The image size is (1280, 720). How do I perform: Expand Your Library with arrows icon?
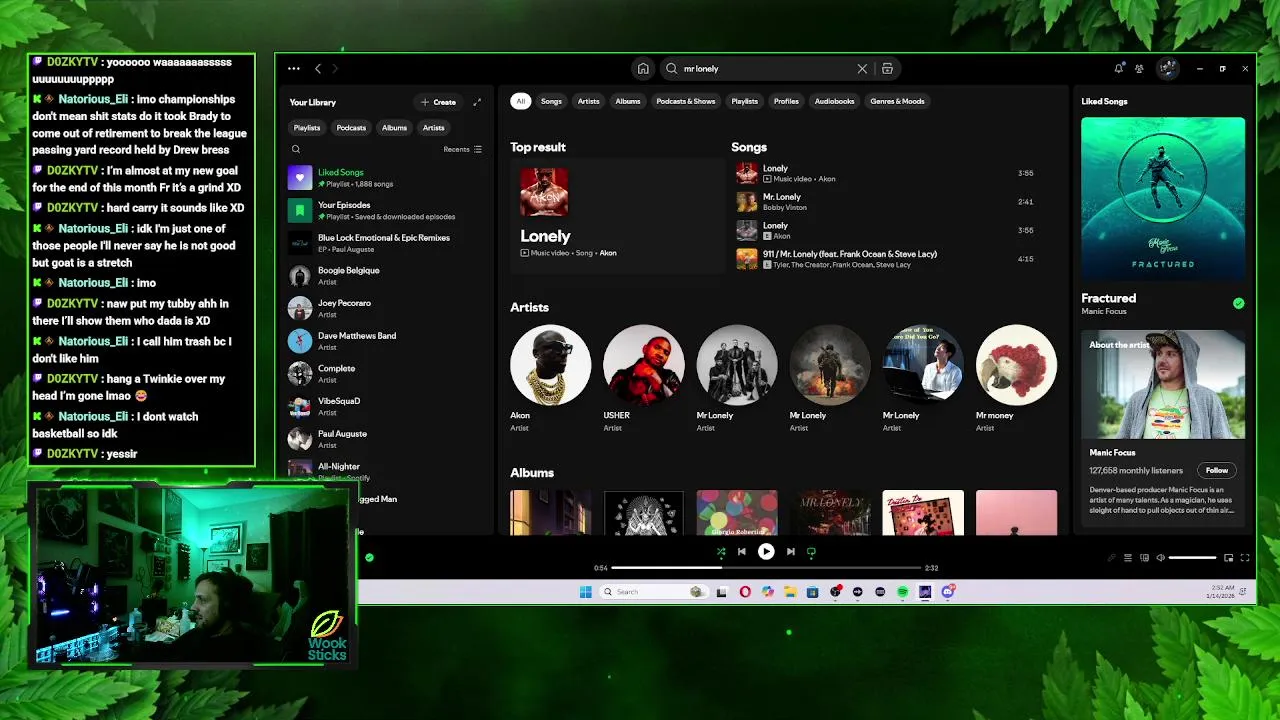pos(477,102)
